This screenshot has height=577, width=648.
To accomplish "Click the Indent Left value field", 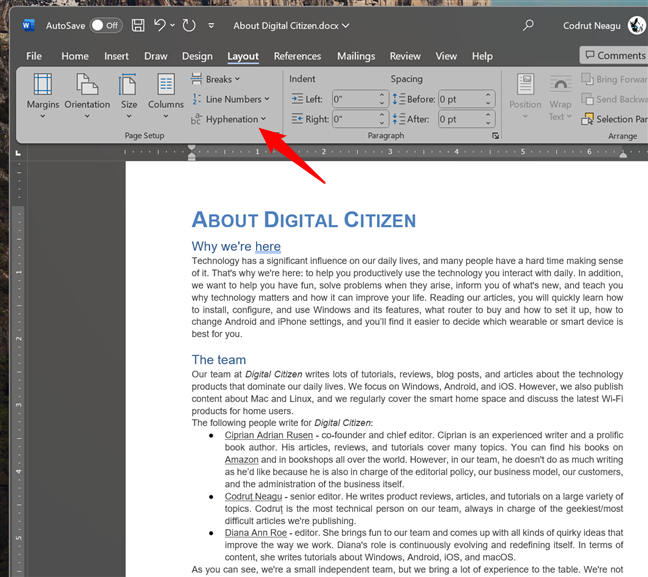I will 355,99.
